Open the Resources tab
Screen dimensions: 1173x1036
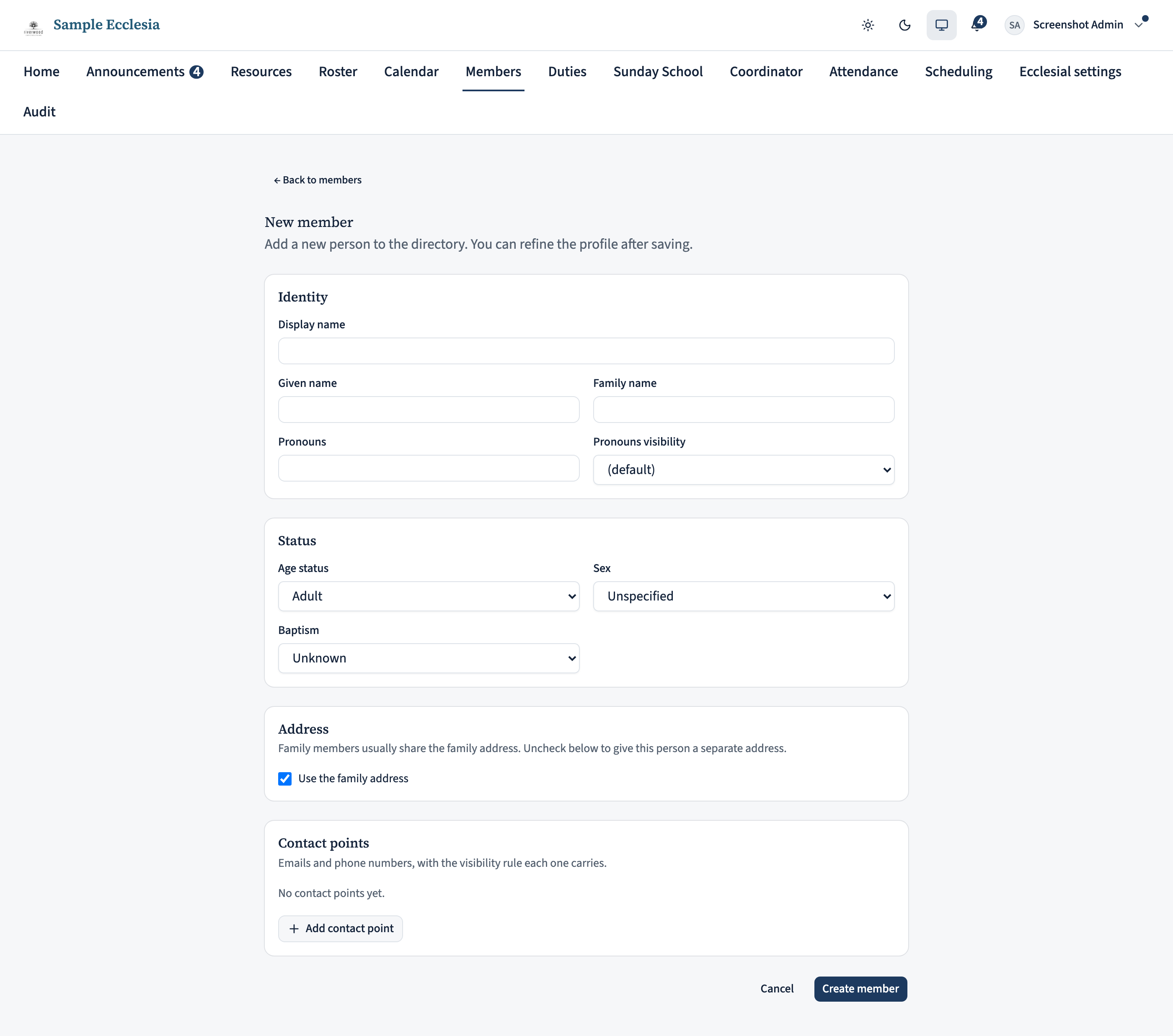click(261, 71)
